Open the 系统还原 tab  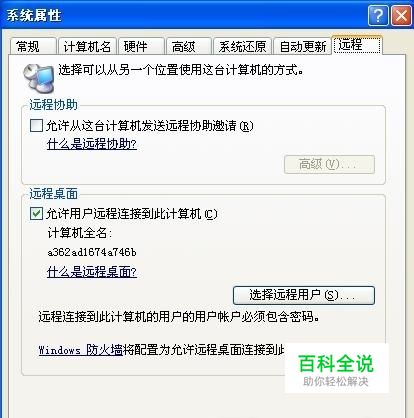pyautogui.click(x=242, y=46)
